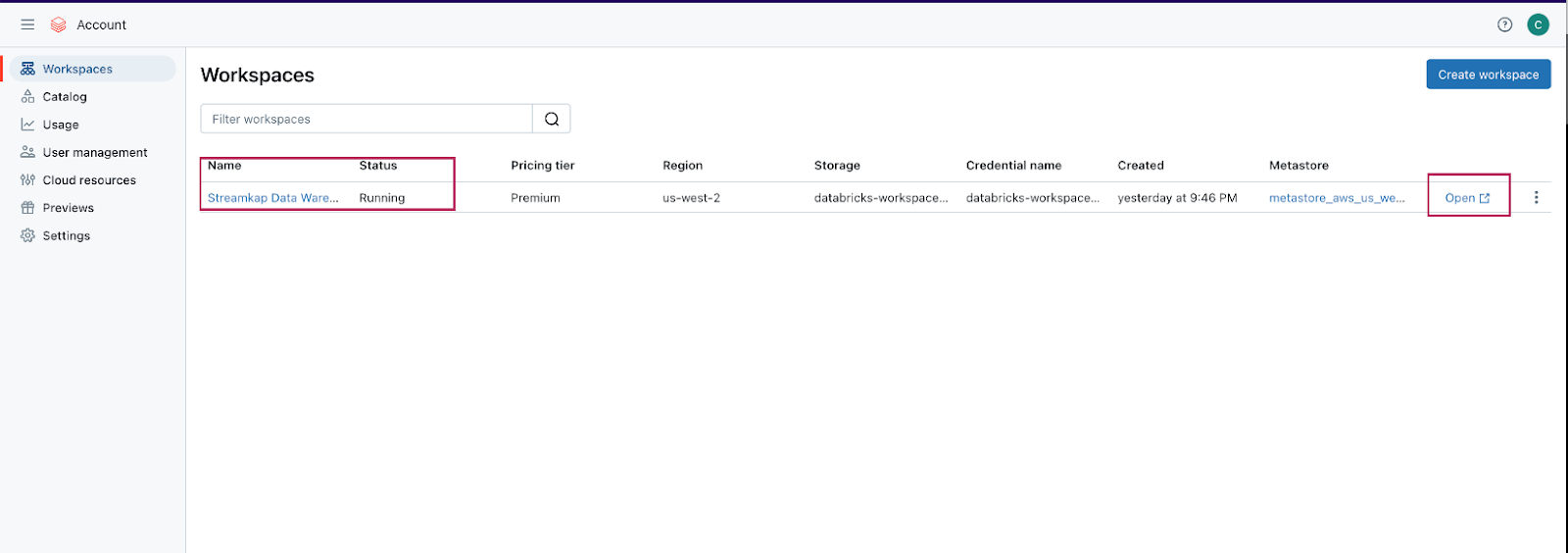Click the Settings gear icon

(27, 235)
